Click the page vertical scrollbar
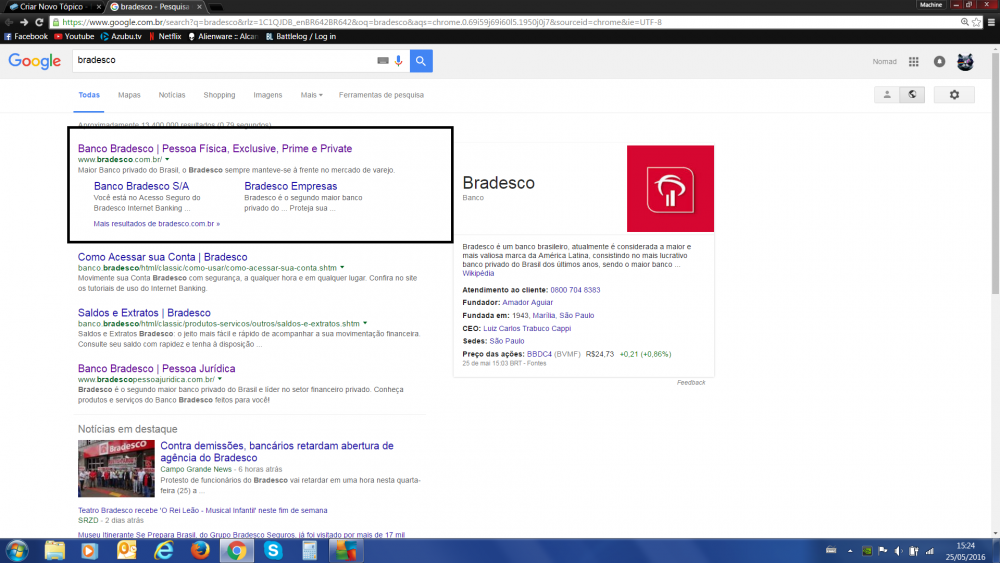The height and width of the screenshot is (563, 1000). 996,172
